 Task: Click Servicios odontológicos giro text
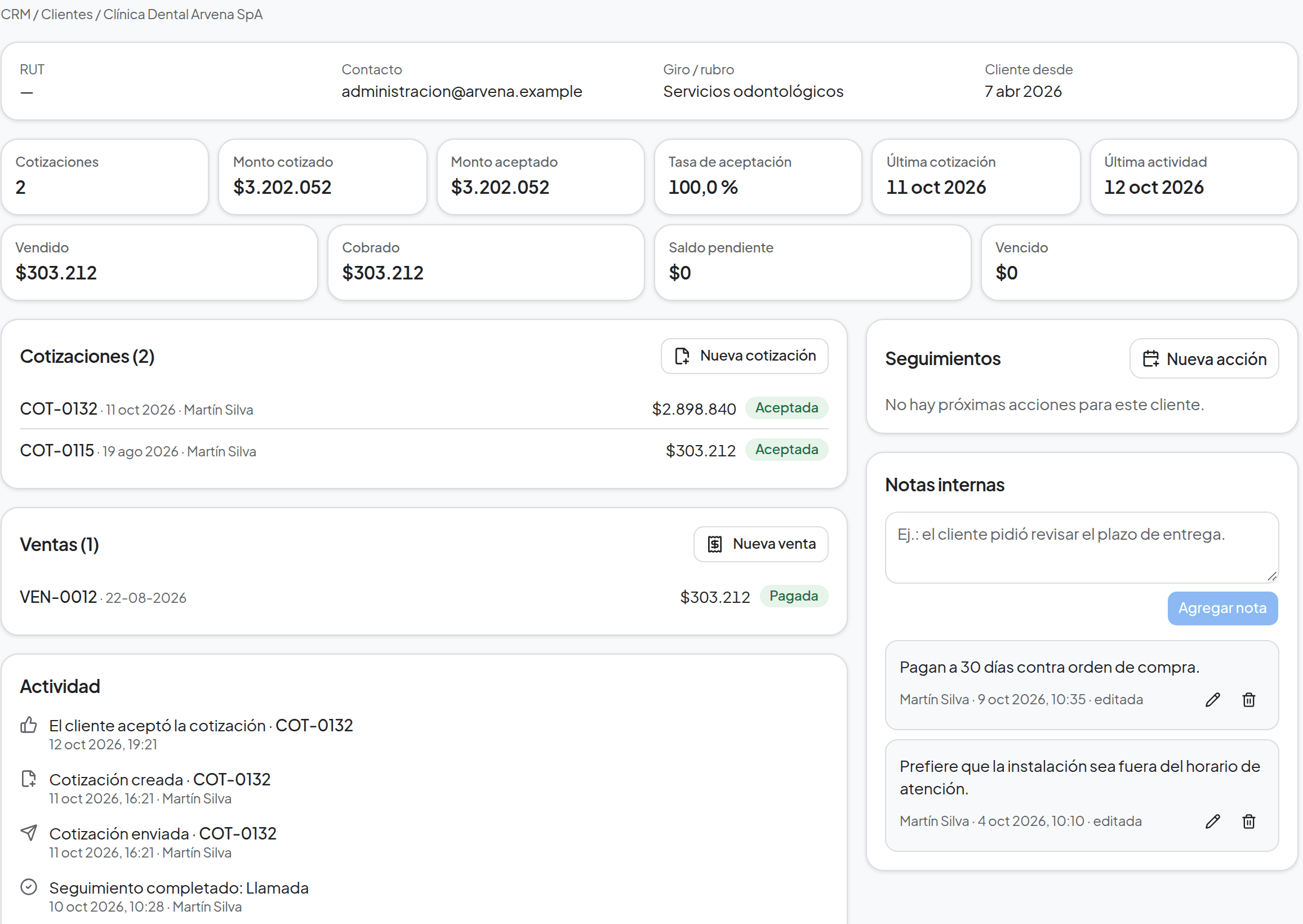(753, 92)
